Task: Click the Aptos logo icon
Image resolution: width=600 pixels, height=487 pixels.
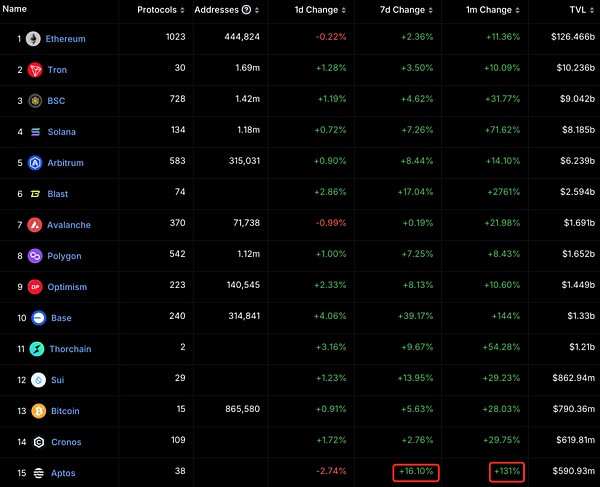Action: (39, 473)
